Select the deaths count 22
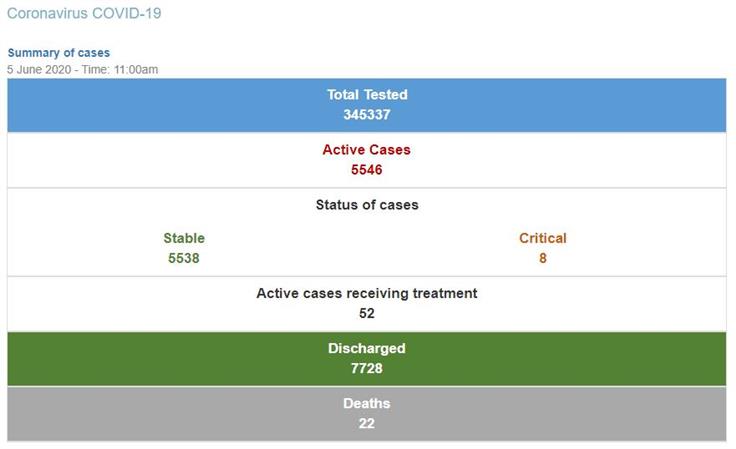The image size is (736, 449). 367,423
